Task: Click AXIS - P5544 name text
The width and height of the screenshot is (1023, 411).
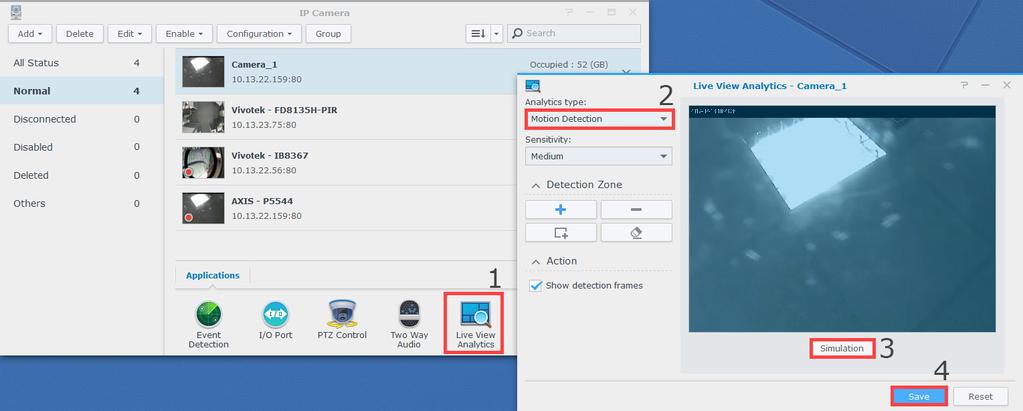Action: (x=264, y=202)
